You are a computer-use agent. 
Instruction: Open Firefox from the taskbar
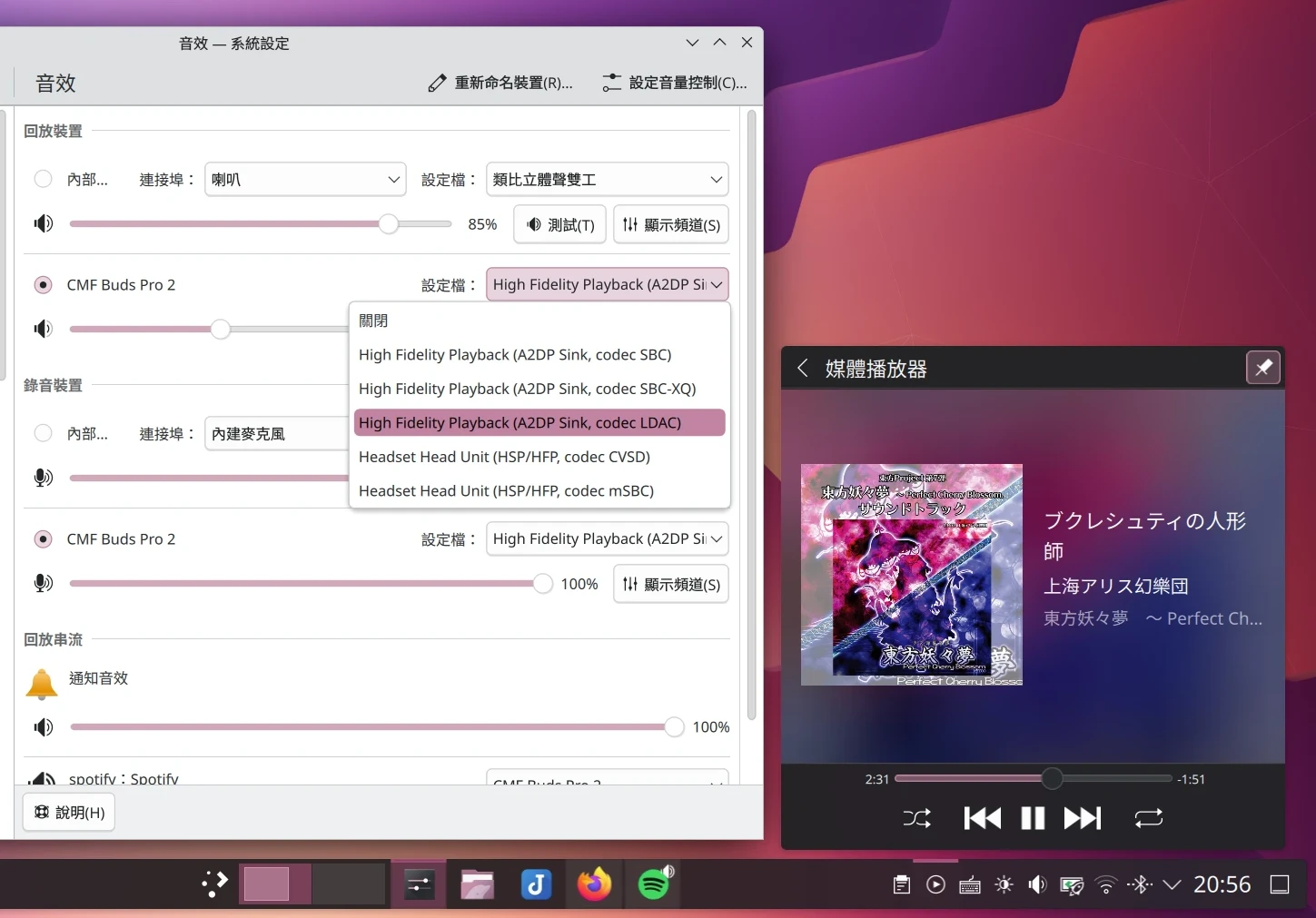pos(595,883)
